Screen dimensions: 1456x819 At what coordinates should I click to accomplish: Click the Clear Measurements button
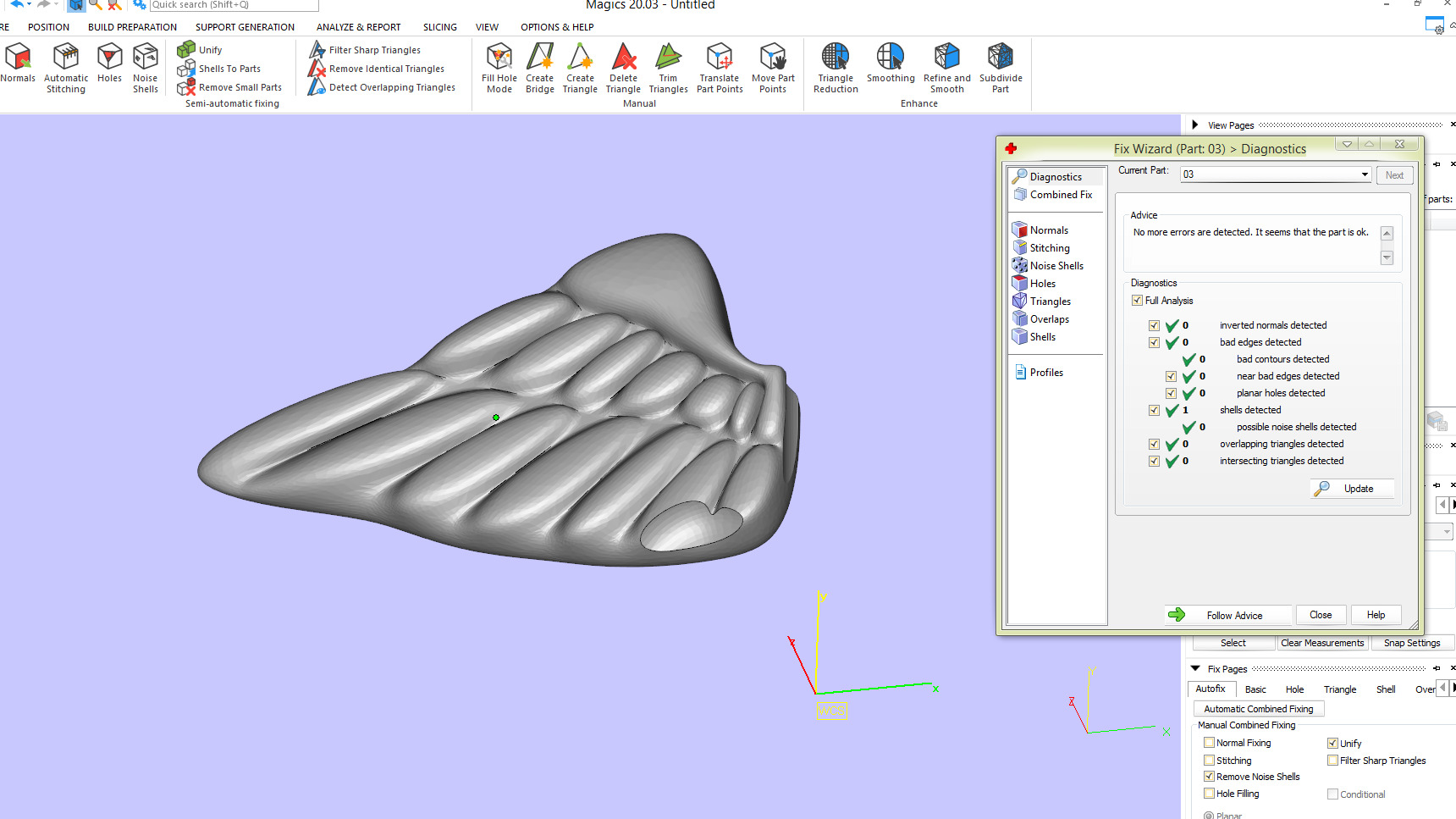[1322, 643]
